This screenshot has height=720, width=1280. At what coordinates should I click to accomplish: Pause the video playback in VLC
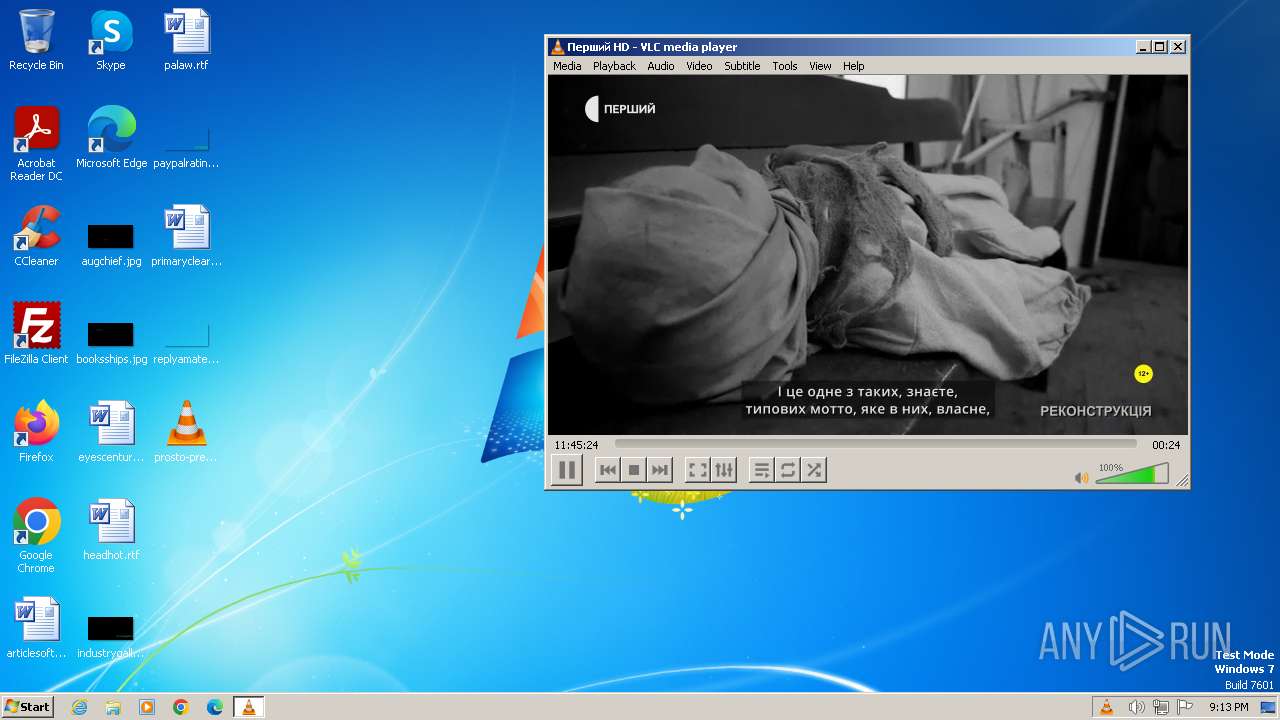[x=567, y=470]
